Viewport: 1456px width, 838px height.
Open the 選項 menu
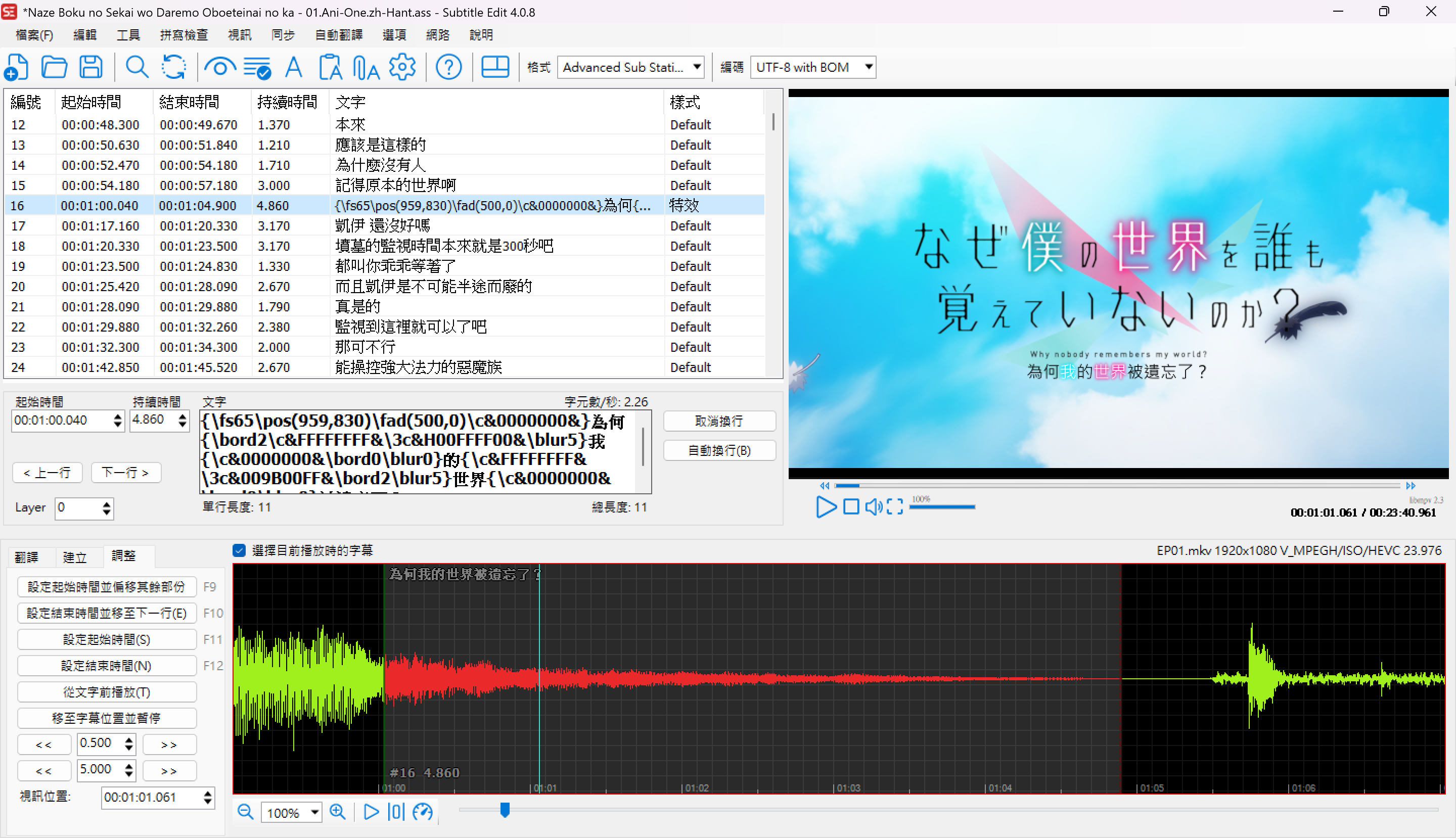[394, 35]
